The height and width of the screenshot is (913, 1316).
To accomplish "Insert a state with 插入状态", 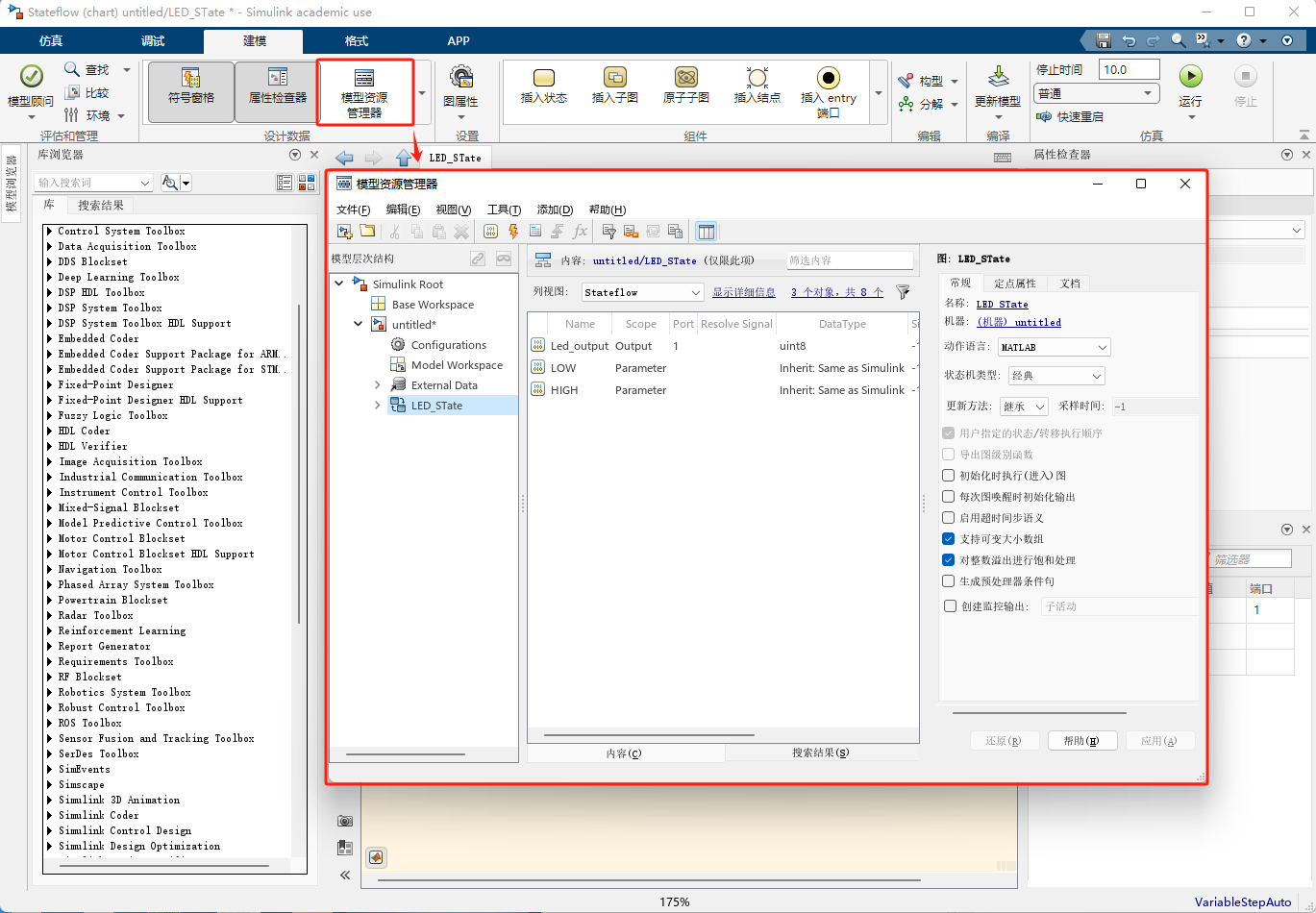I will click(x=544, y=85).
